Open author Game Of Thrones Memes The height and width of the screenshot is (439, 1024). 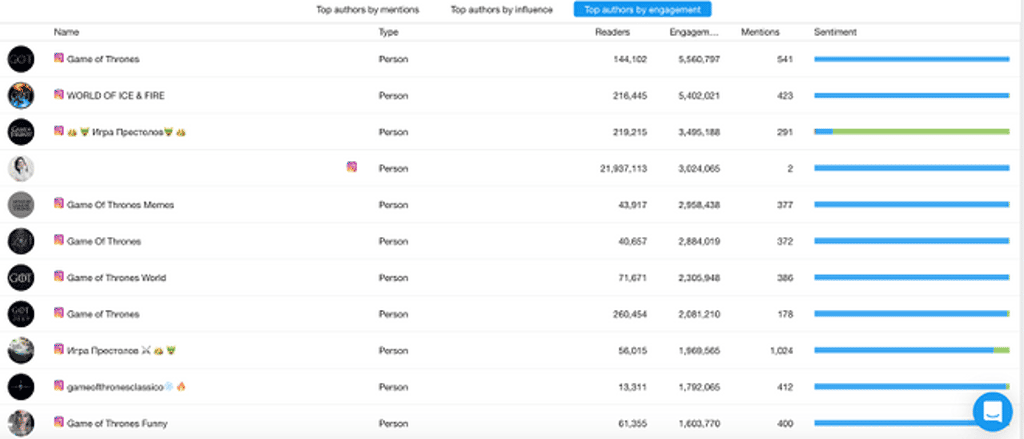(x=120, y=204)
